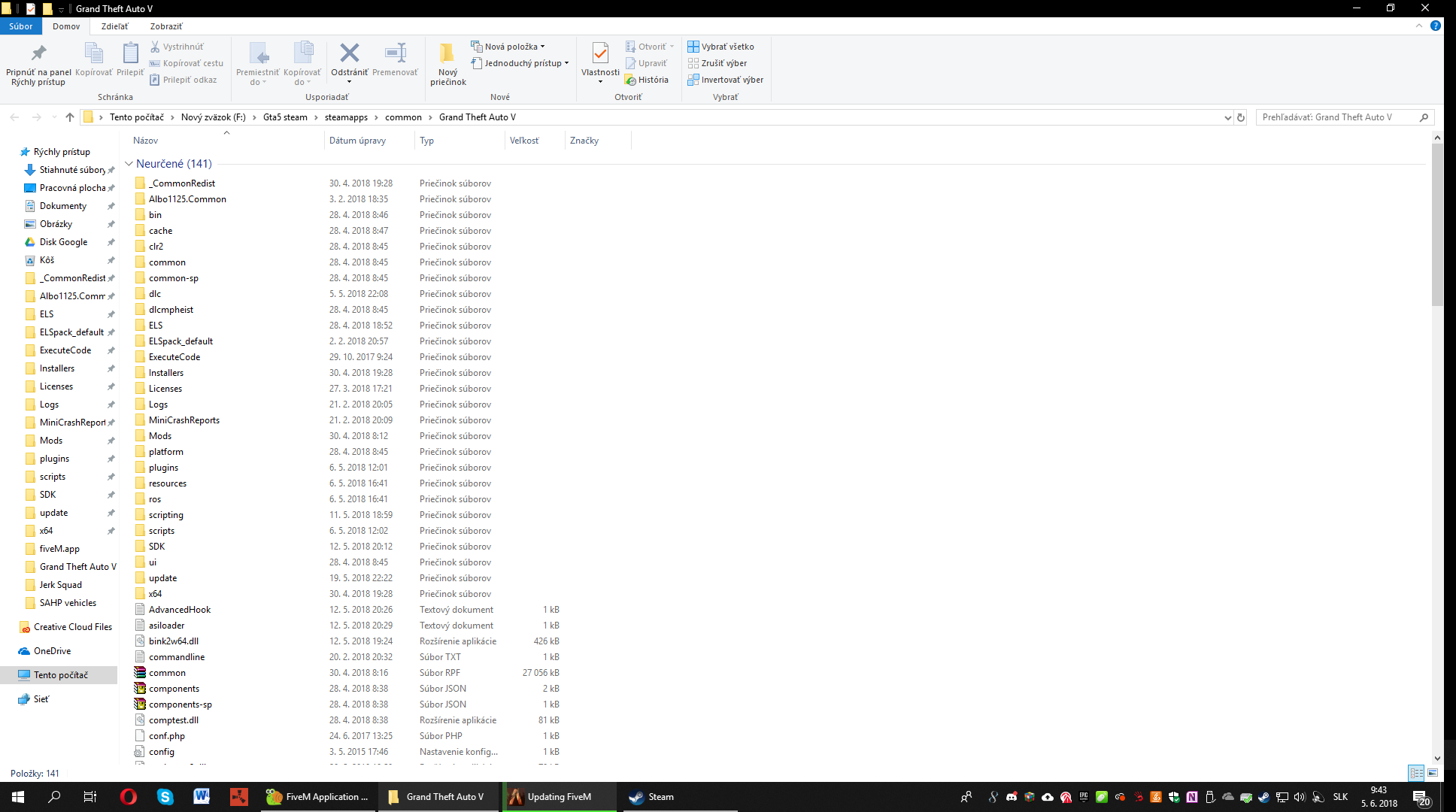Viewport: 1456px width, 812px height.
Task: Click the Prilepiť paste icon
Action: 130,53
